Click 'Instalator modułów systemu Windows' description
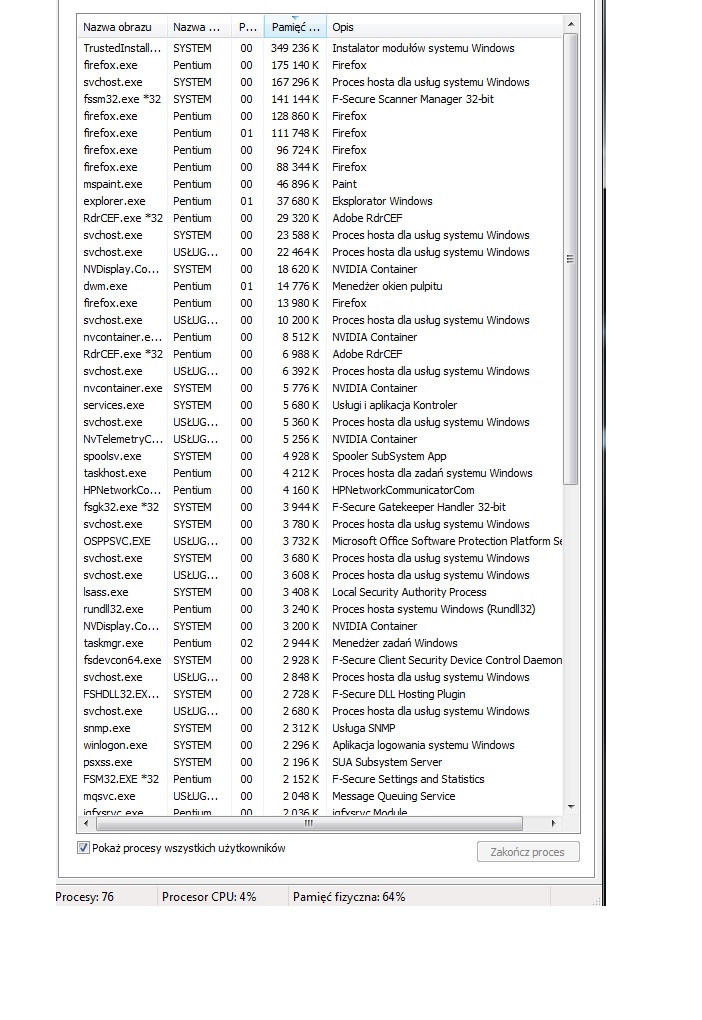Viewport: 702px width, 1020px height. click(x=423, y=48)
